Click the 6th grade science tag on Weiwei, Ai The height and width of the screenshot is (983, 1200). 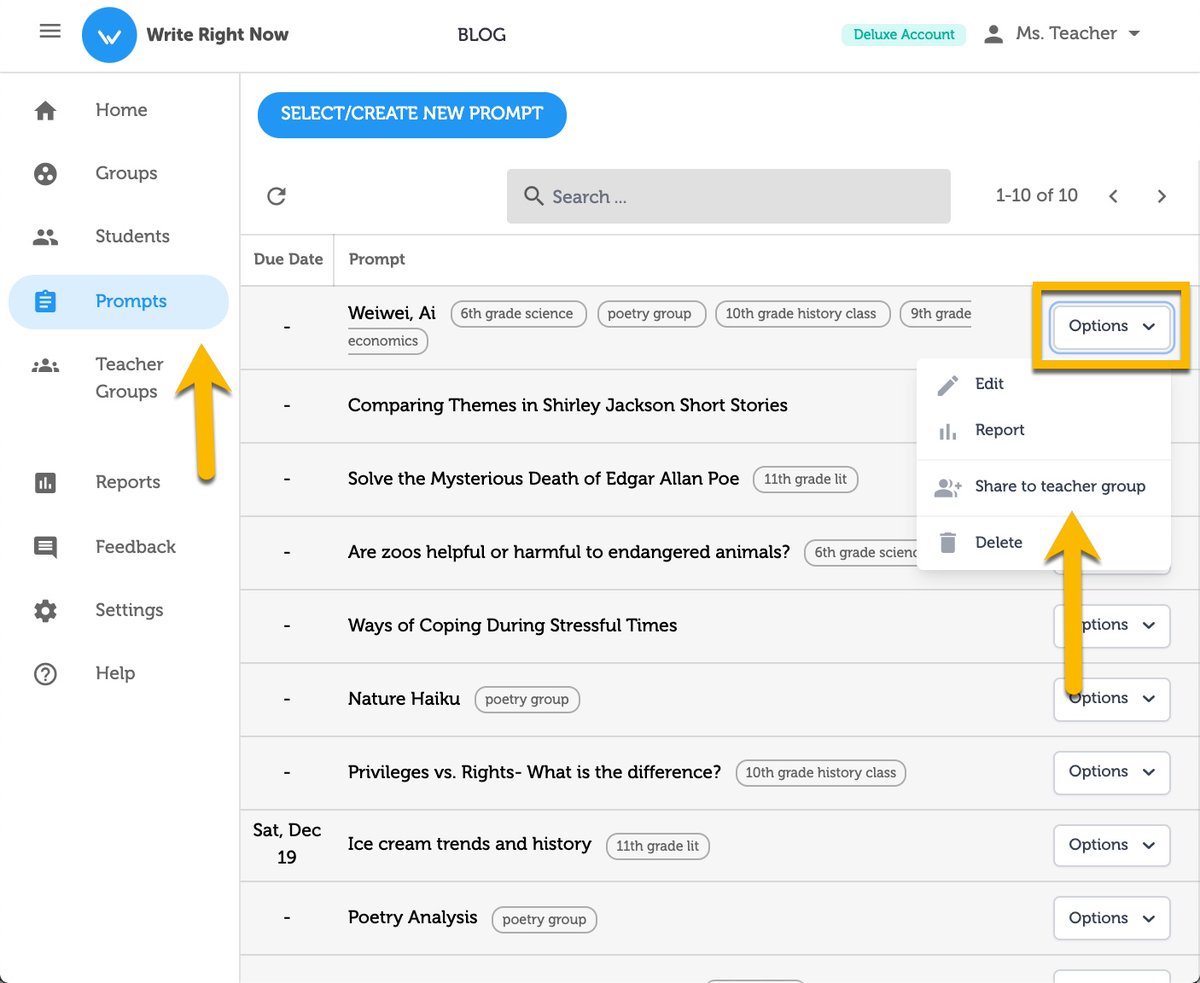click(x=517, y=314)
